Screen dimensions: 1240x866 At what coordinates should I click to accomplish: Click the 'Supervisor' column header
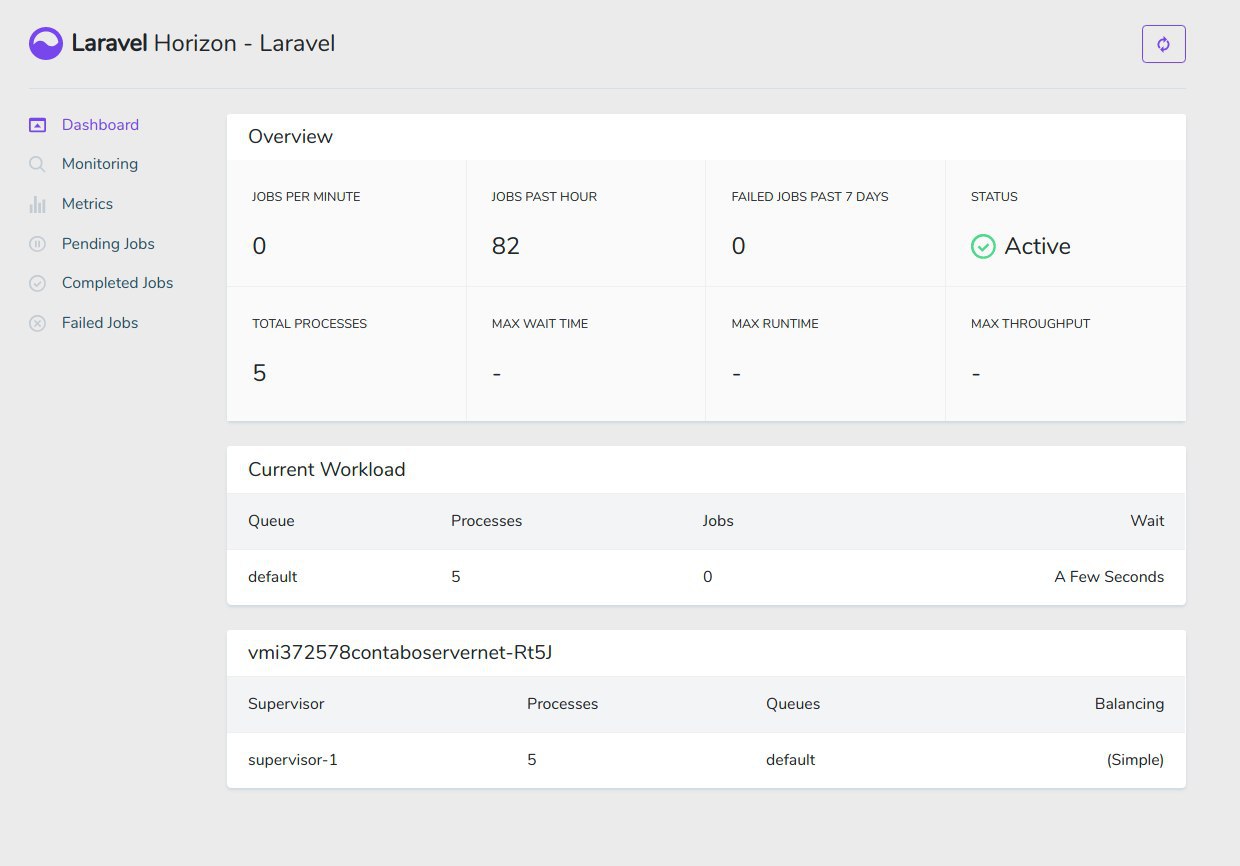click(286, 704)
